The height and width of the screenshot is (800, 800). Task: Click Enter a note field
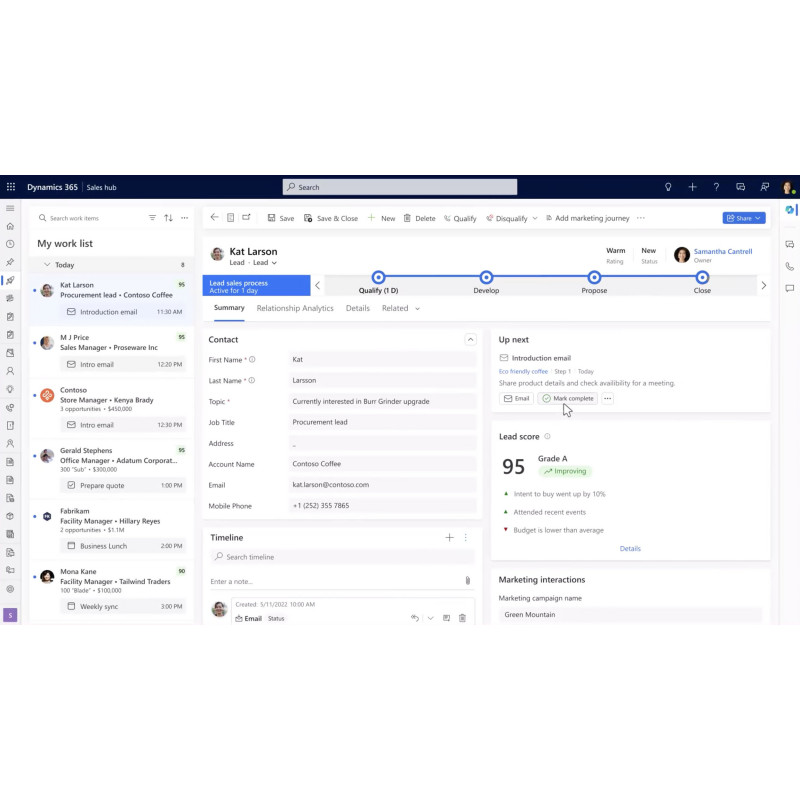(336, 581)
